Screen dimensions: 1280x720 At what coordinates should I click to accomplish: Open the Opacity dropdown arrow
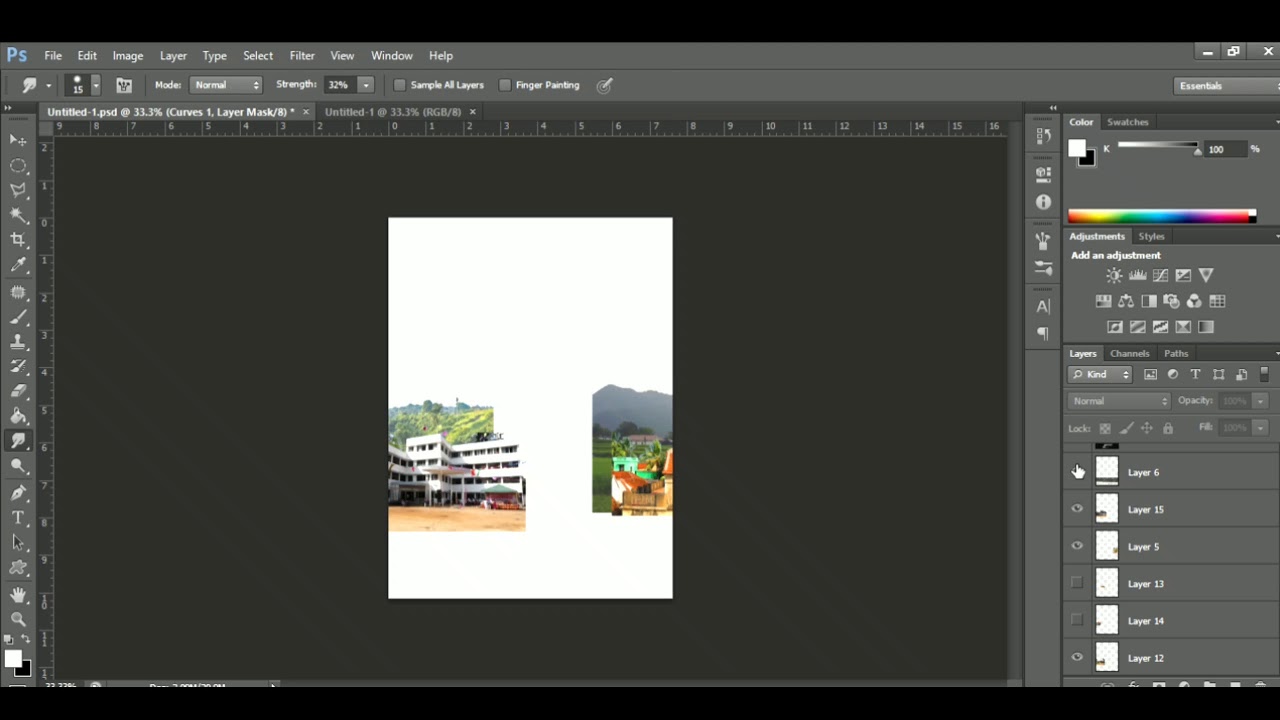click(1260, 401)
